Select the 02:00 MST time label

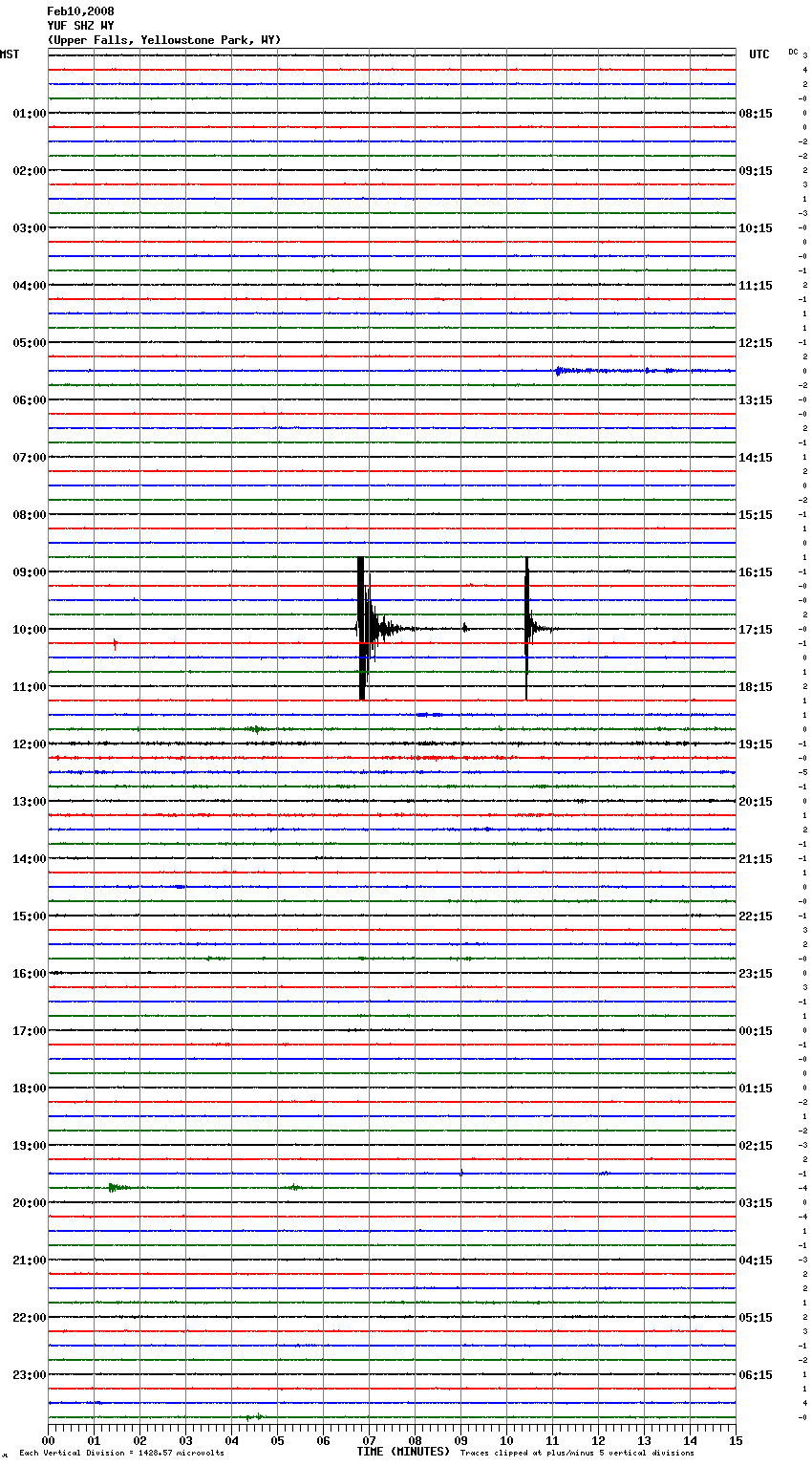pos(30,171)
